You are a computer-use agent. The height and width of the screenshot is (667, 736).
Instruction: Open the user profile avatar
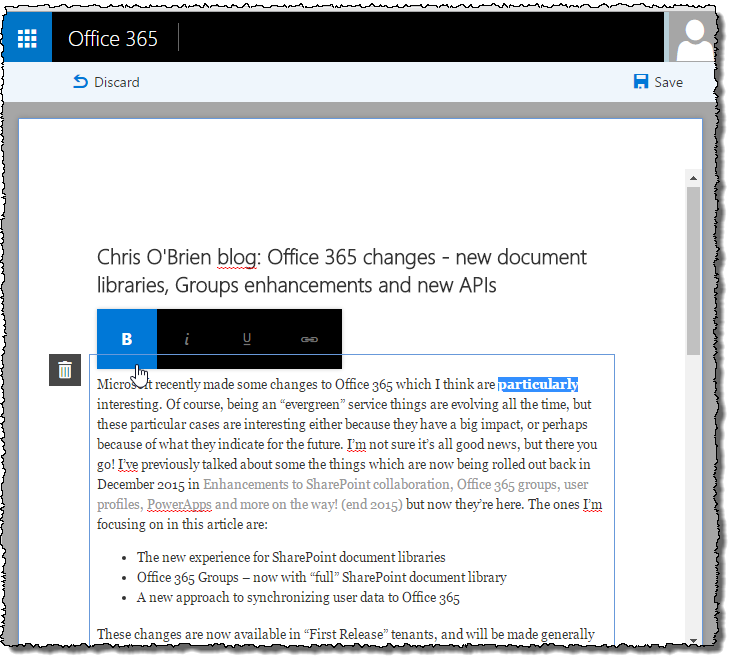(693, 38)
